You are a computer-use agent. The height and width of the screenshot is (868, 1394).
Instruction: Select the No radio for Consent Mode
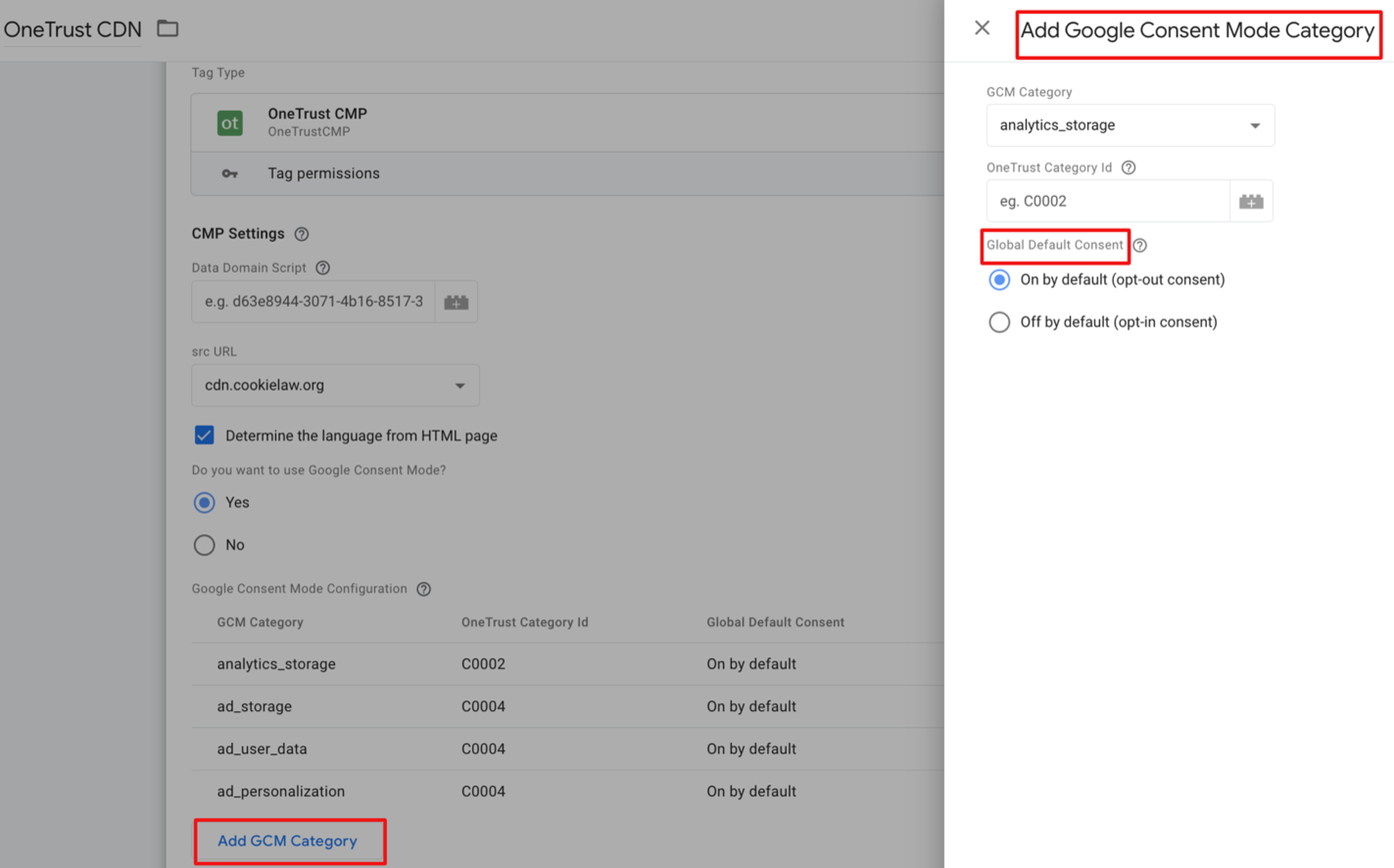click(204, 545)
